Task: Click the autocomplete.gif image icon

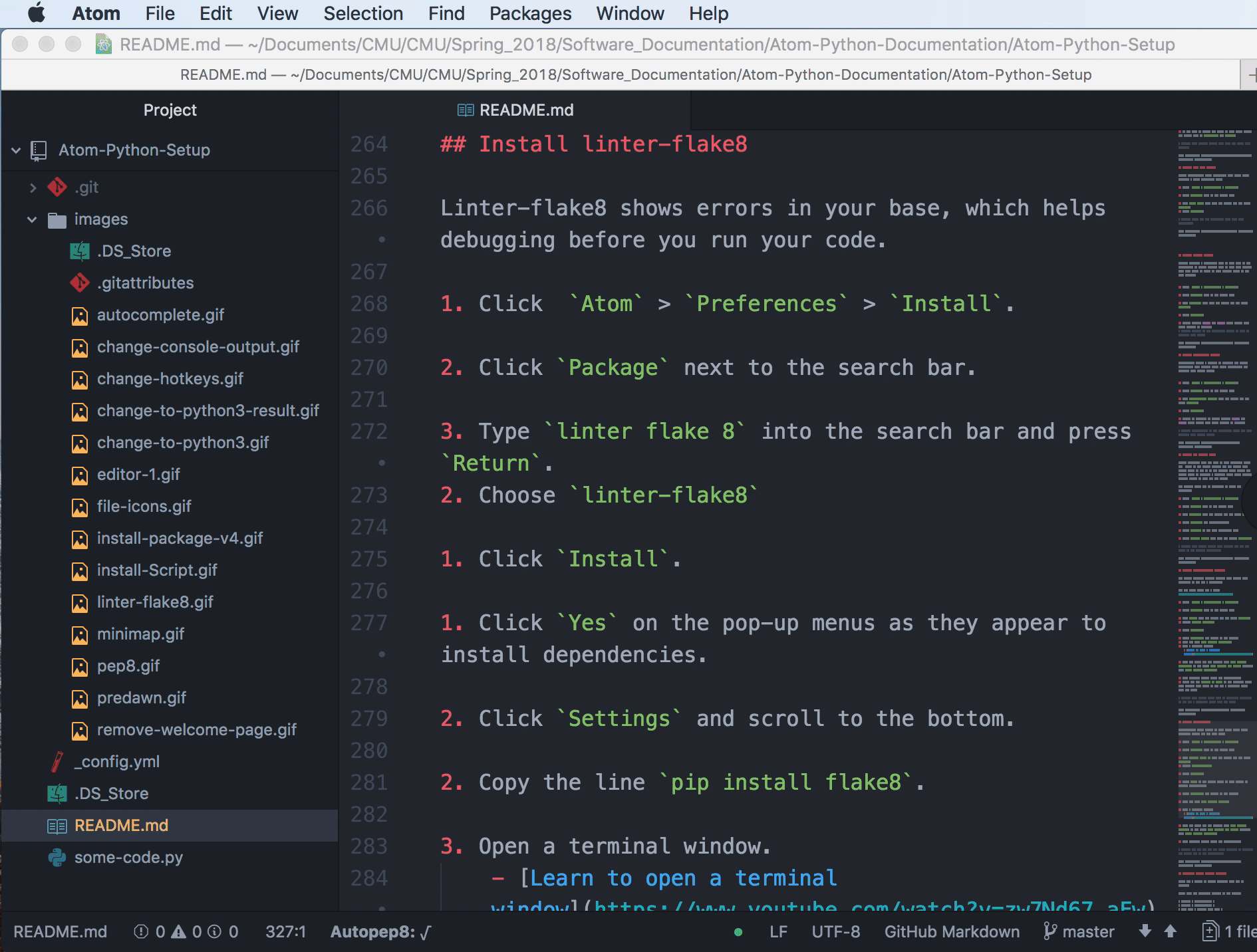Action: point(80,316)
